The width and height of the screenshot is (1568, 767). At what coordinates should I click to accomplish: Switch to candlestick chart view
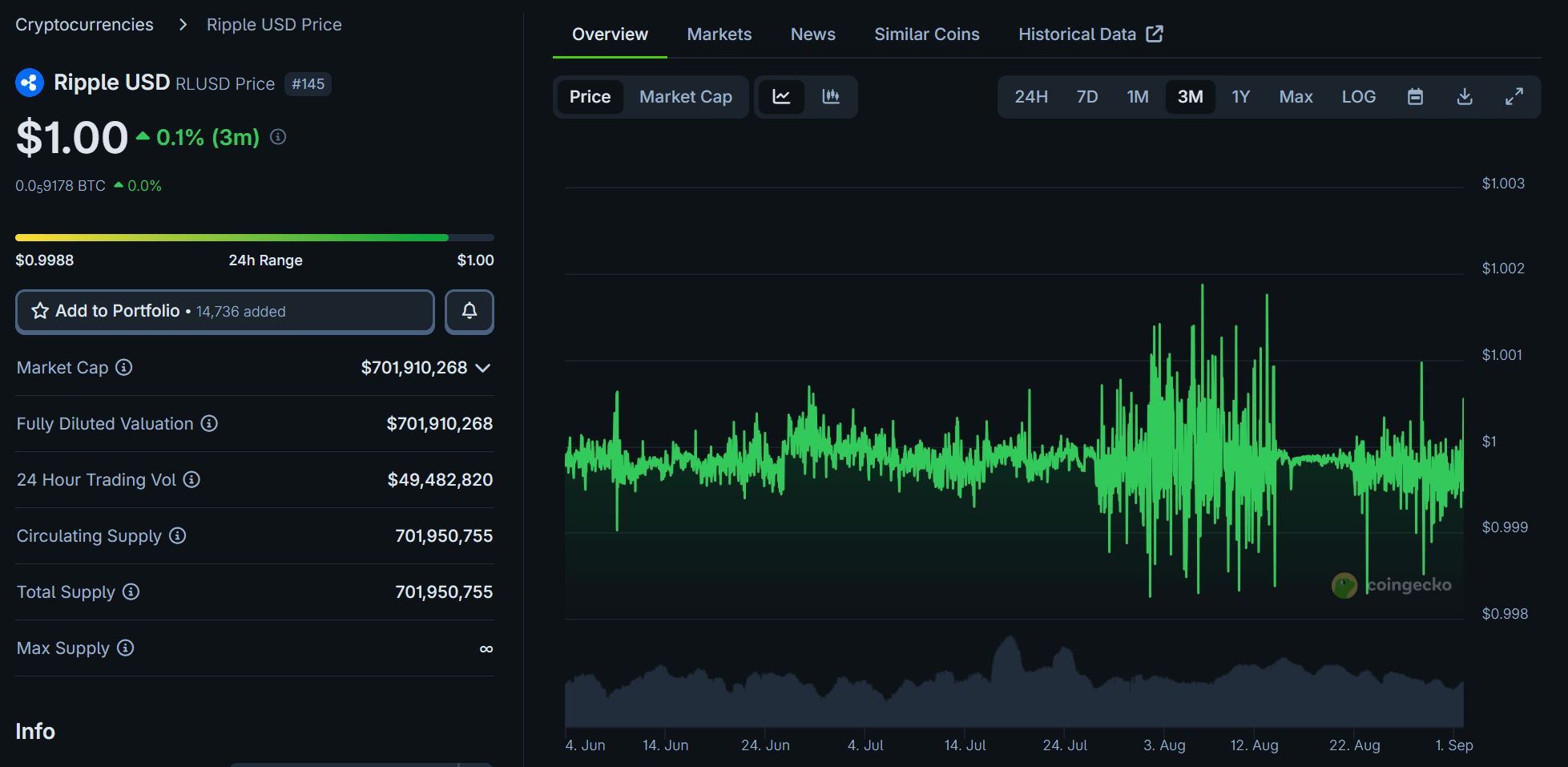pos(831,97)
